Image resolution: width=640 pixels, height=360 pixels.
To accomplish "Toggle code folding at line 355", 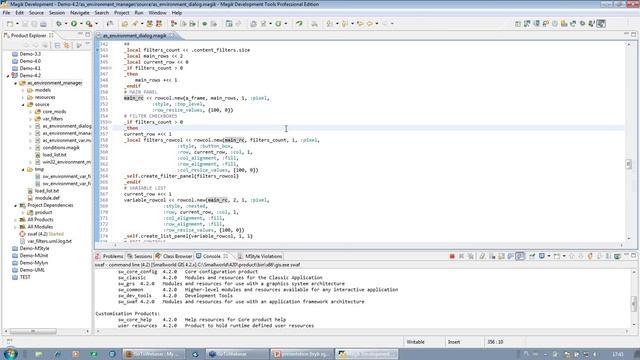I will pyautogui.click(x=109, y=122).
